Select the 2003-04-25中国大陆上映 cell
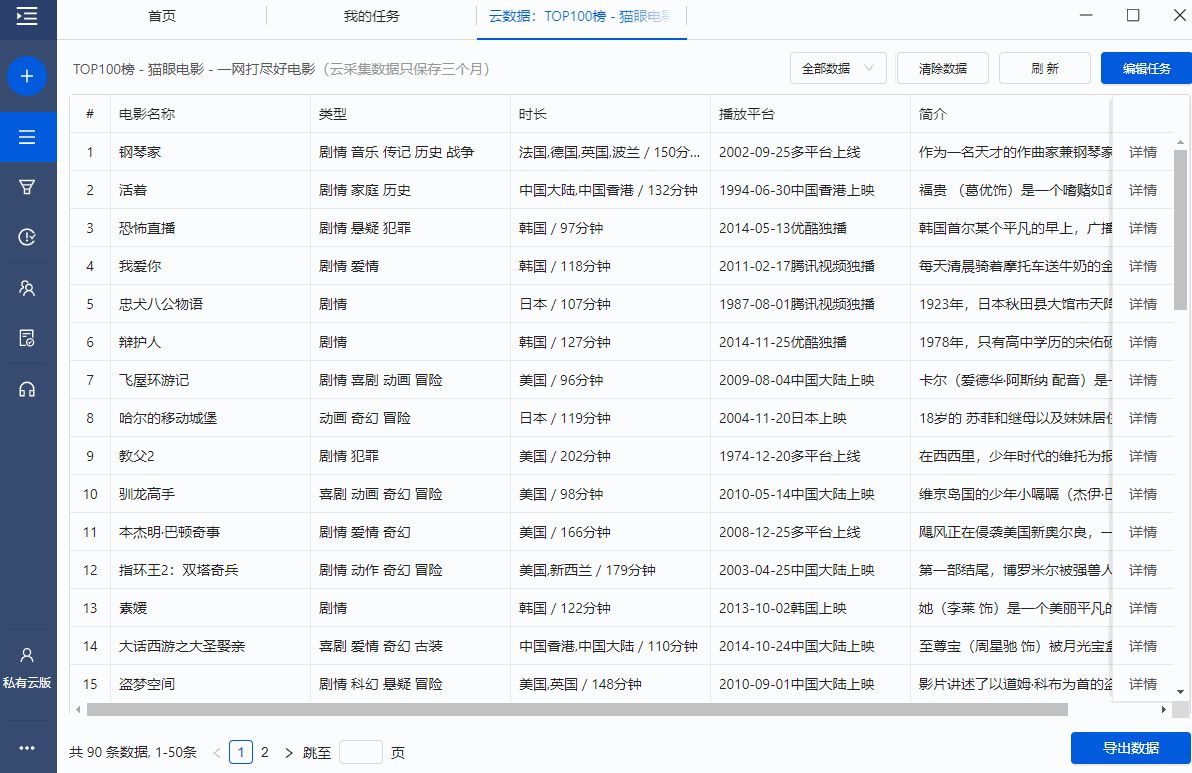The height and width of the screenshot is (773, 1192). 810,570
